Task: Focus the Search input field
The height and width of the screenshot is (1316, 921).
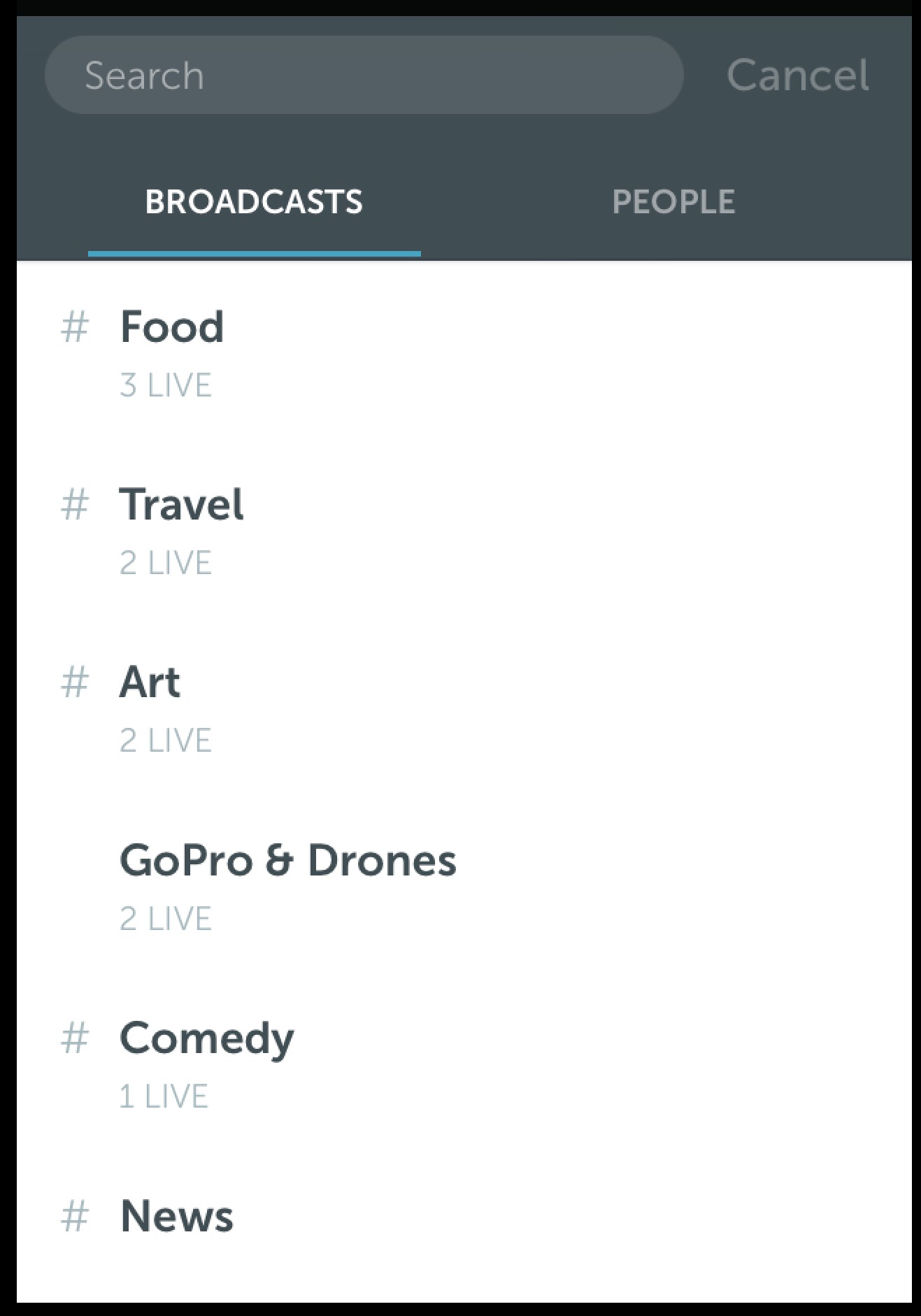Action: point(364,75)
